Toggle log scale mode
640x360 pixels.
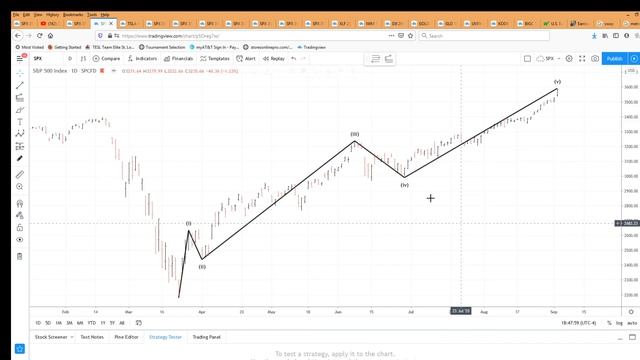coord(619,323)
